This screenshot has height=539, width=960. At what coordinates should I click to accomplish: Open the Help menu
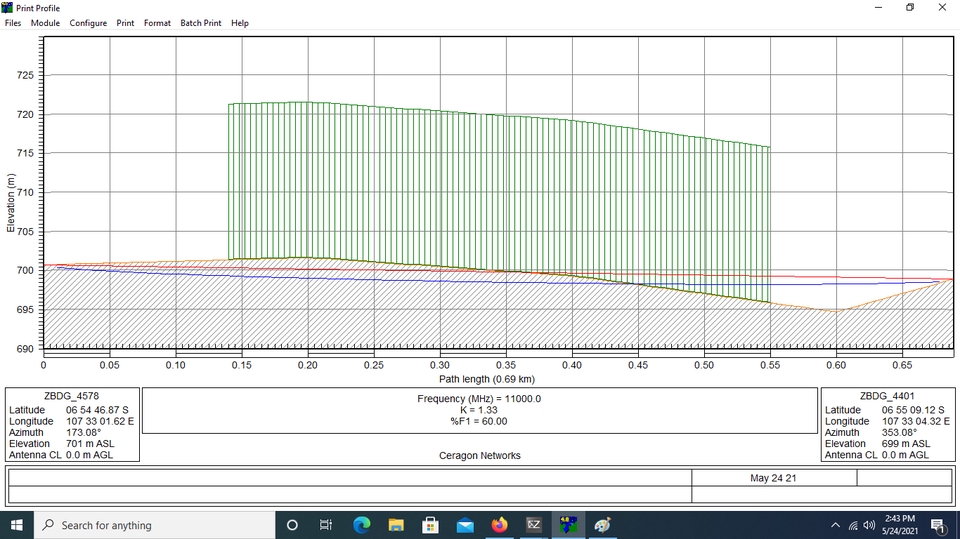(240, 23)
